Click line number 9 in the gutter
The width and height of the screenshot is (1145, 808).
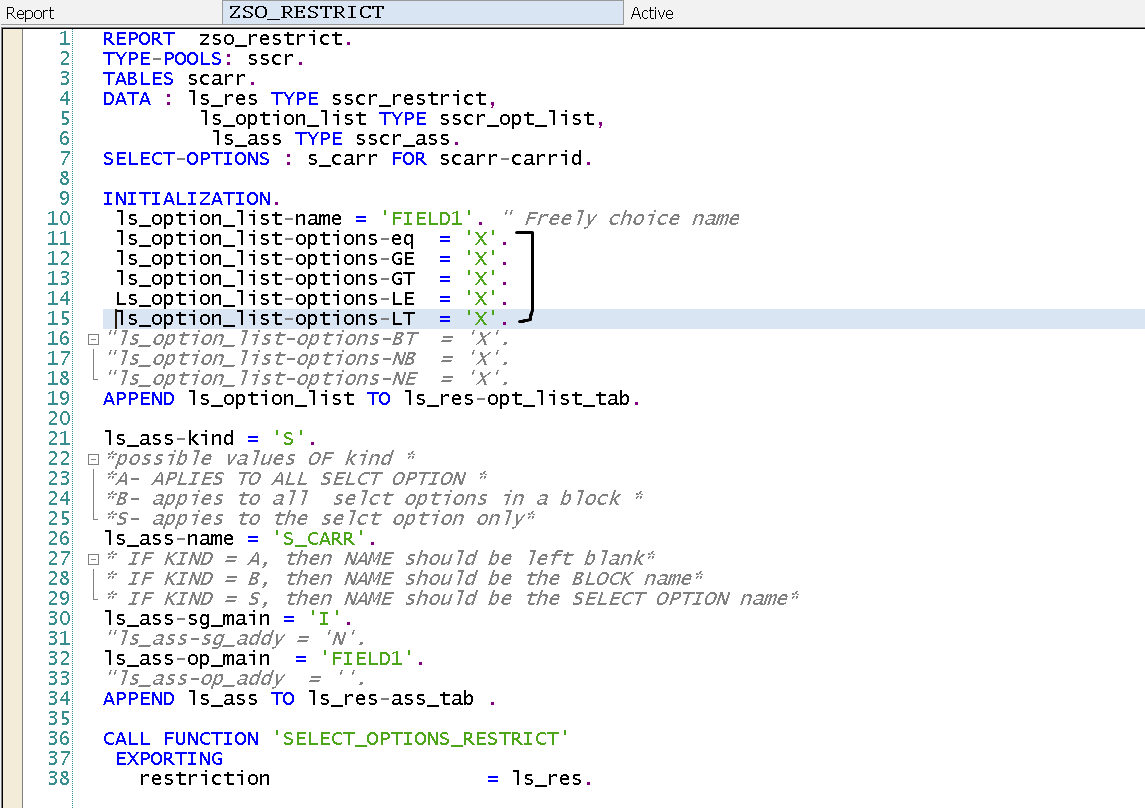click(x=64, y=199)
